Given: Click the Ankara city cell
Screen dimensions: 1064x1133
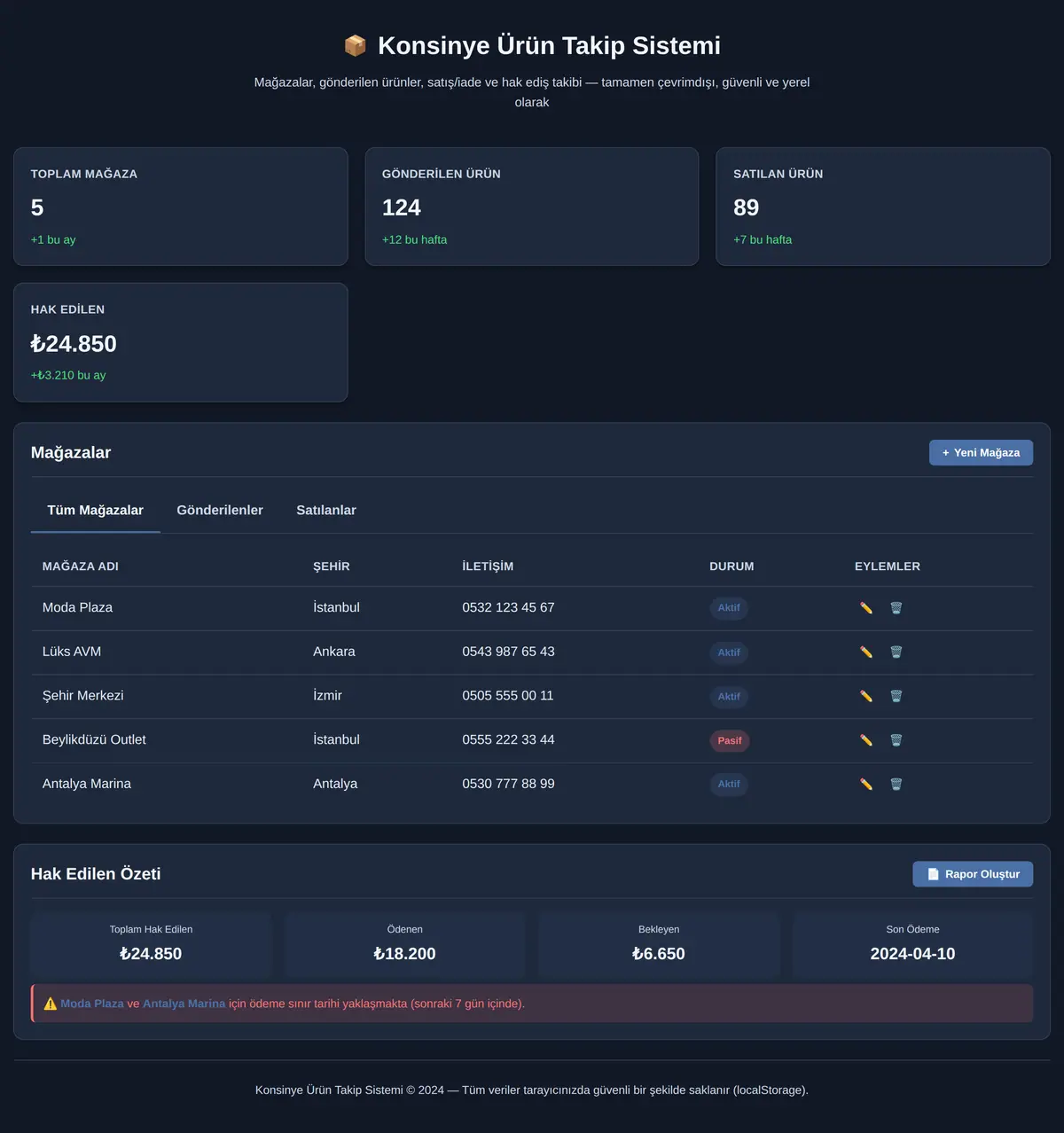Looking at the screenshot, I should (334, 652).
